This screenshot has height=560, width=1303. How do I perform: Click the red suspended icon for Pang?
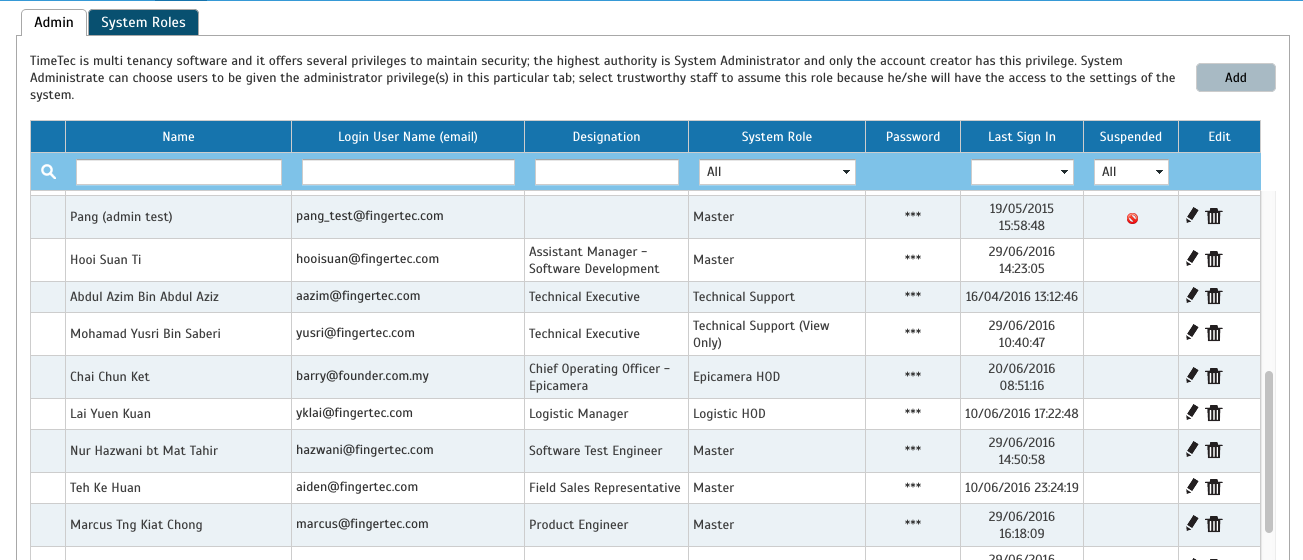1132,217
